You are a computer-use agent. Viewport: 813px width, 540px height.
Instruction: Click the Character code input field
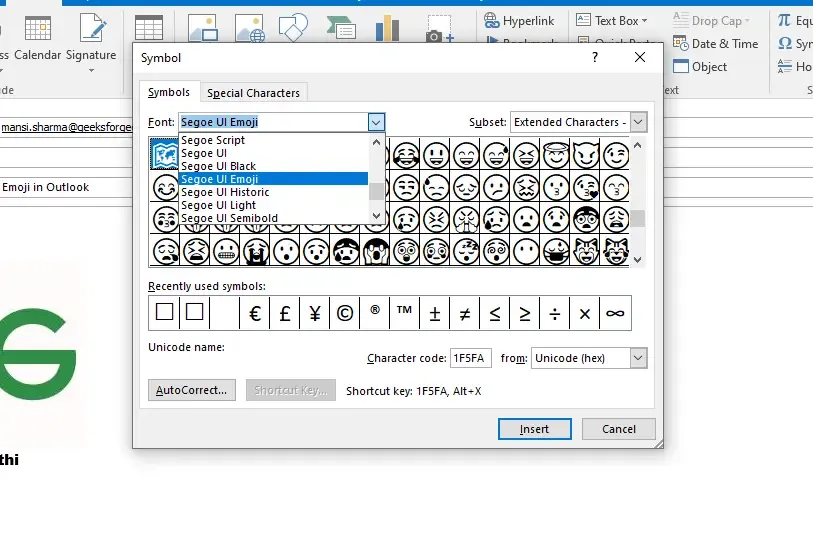pyautogui.click(x=470, y=358)
